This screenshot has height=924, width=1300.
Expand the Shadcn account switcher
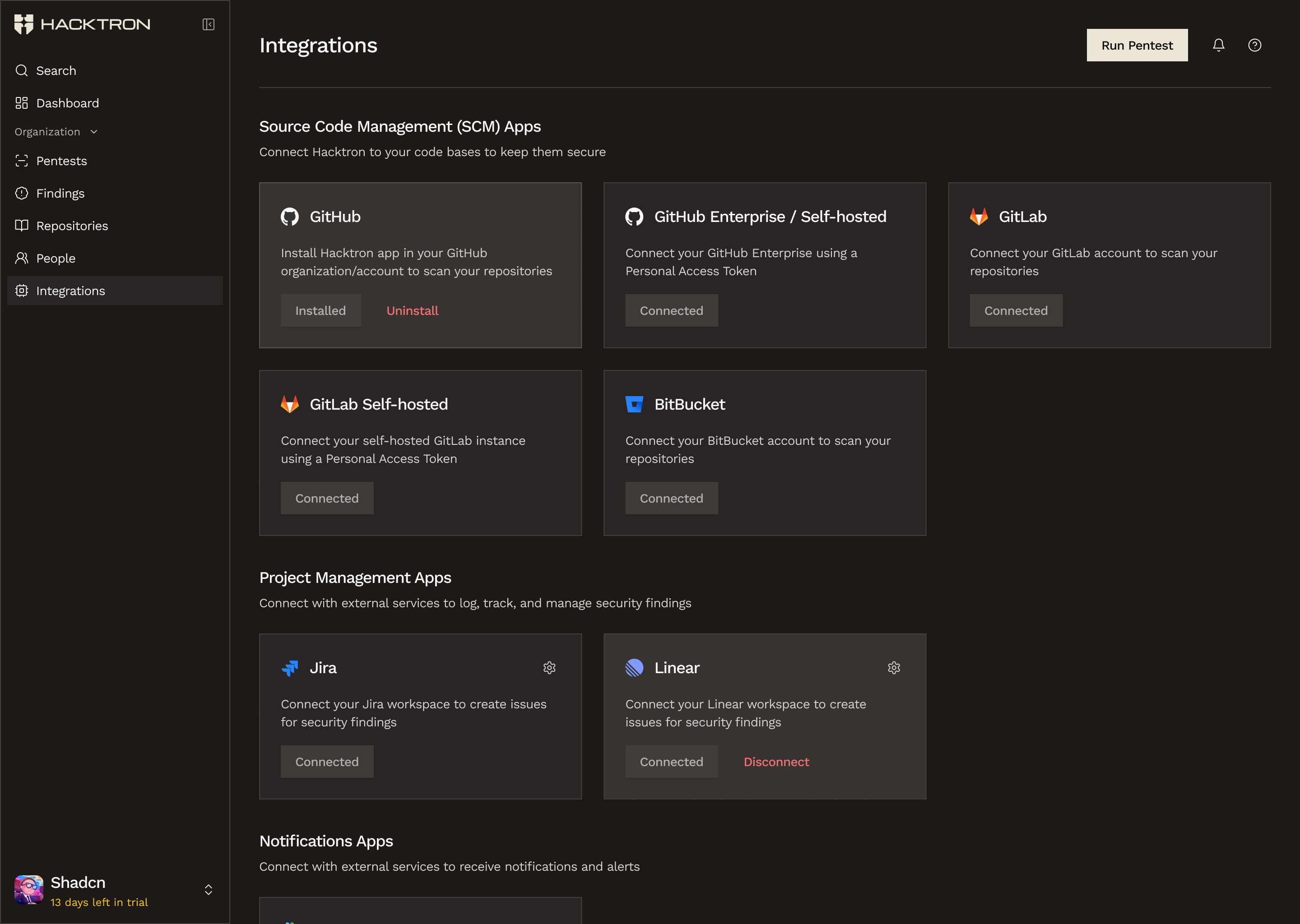(209, 889)
